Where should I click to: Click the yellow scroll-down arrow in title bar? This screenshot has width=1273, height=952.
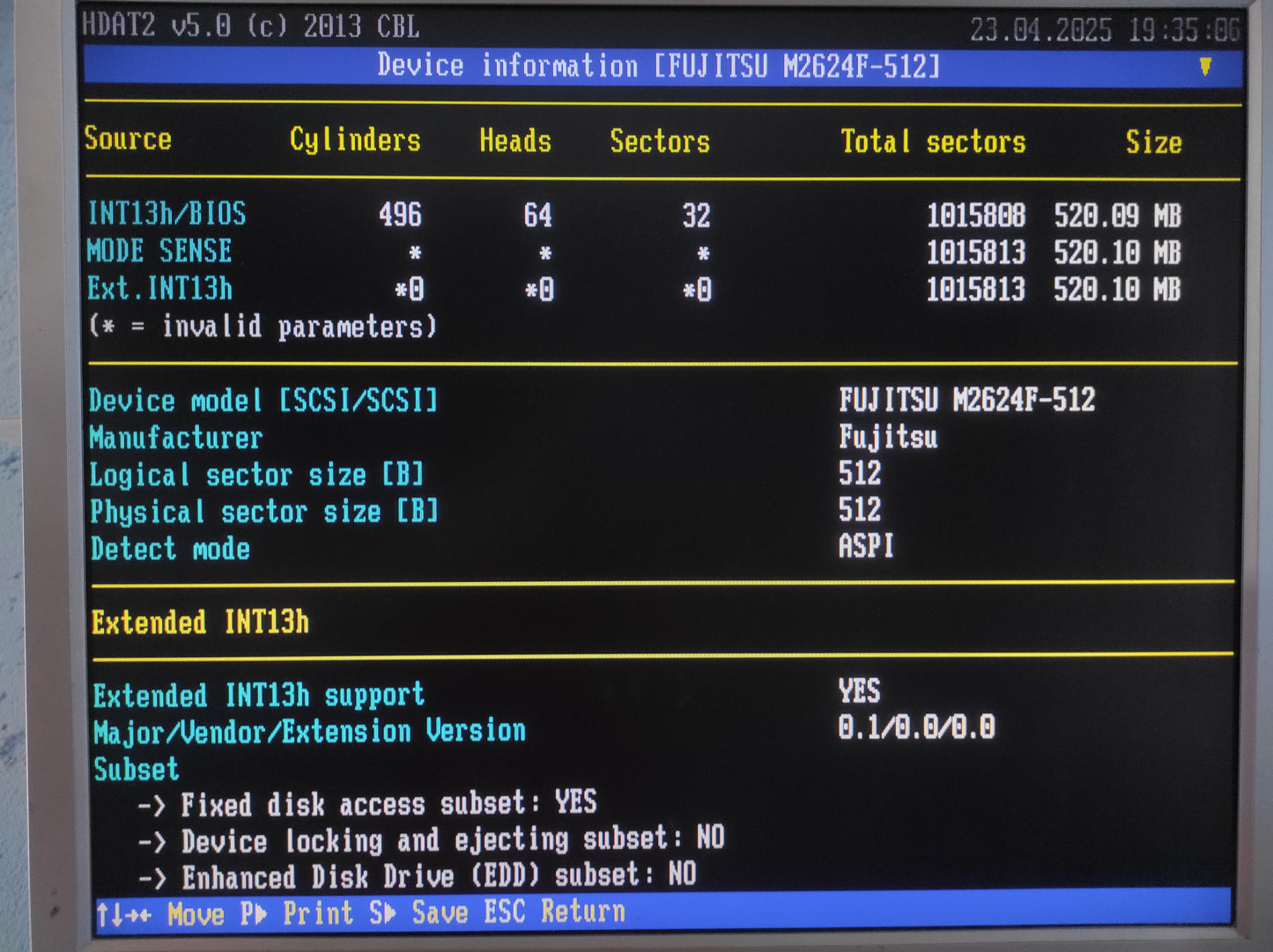1204,67
